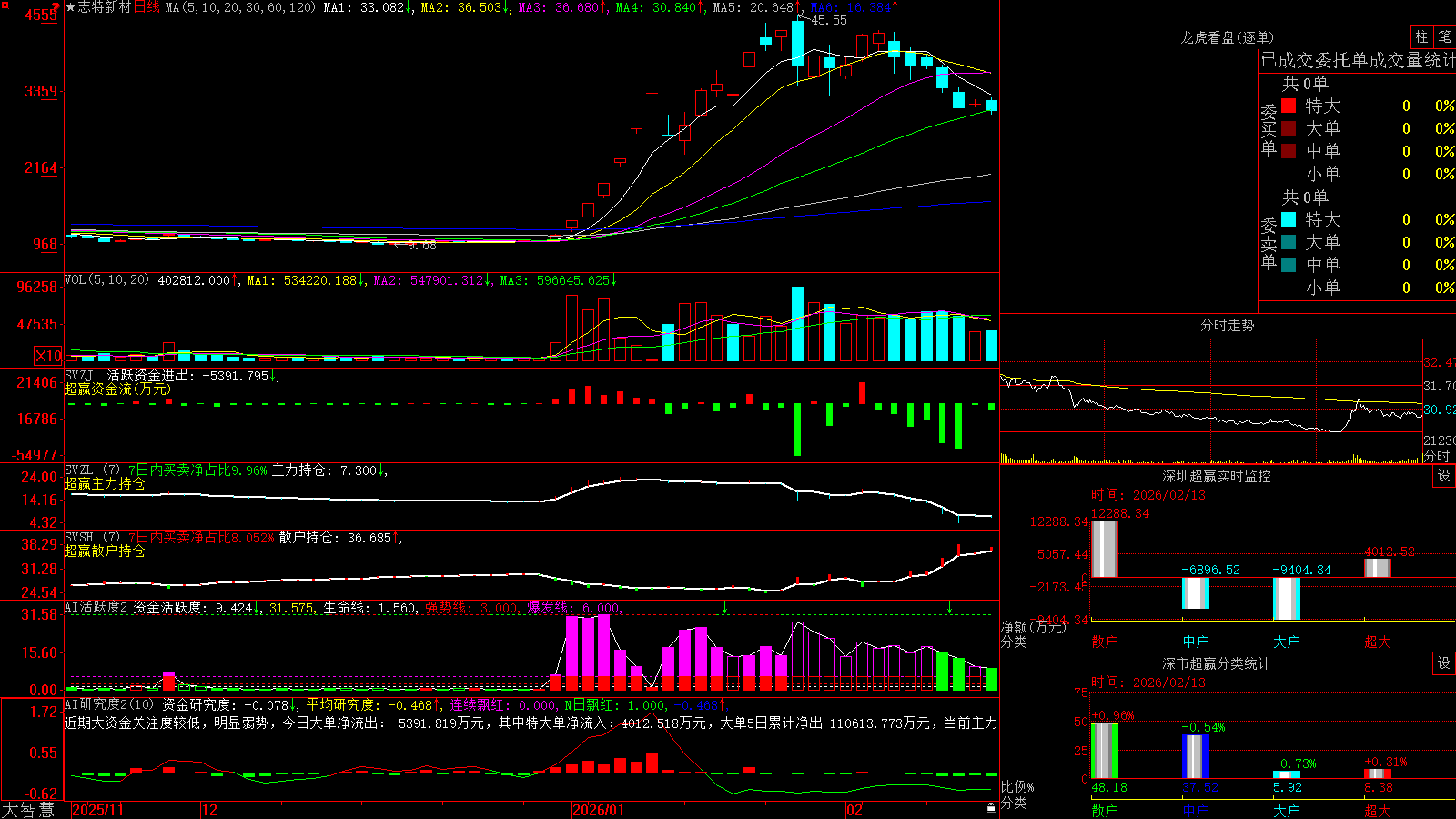The width and height of the screenshot is (1456, 819).
Task: Click the 委买单 section label
Action: tap(1269, 130)
